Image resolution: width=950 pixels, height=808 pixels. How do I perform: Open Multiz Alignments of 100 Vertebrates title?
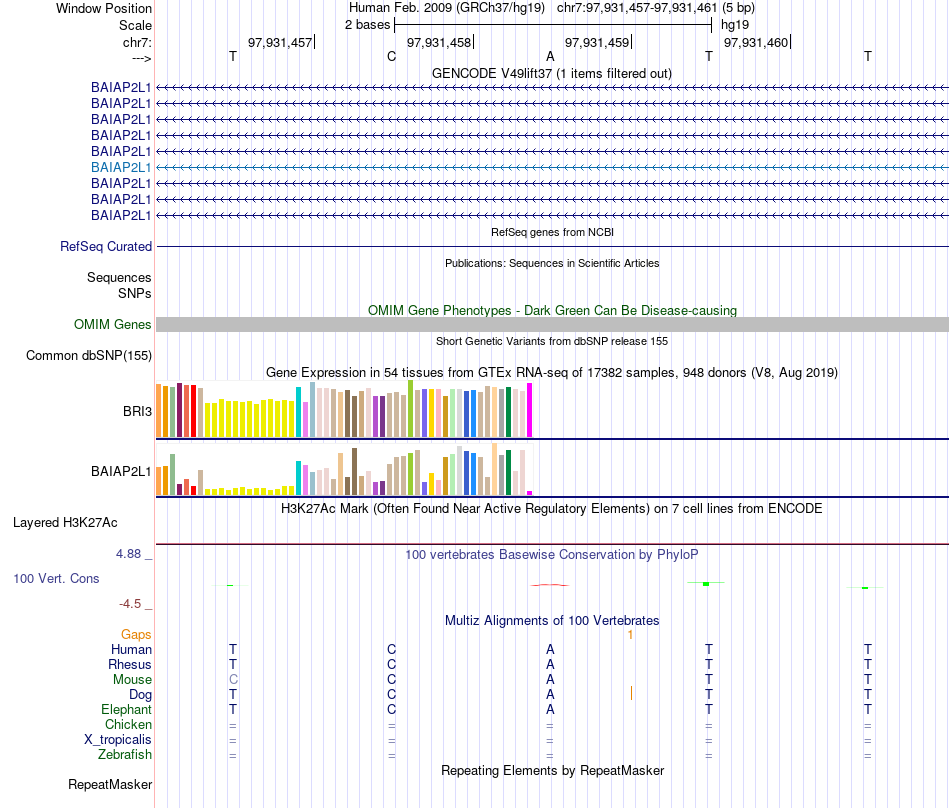[552, 620]
